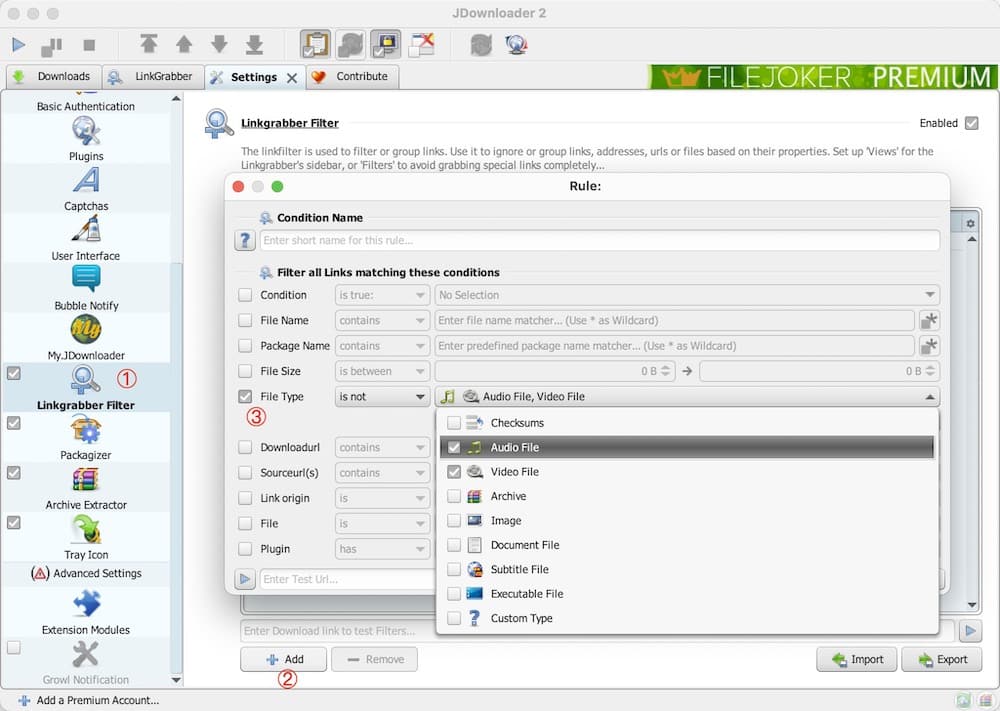Viewport: 1000px width, 711px height.
Task: Enable the Downloadurl filter checkbox
Action: coord(245,447)
